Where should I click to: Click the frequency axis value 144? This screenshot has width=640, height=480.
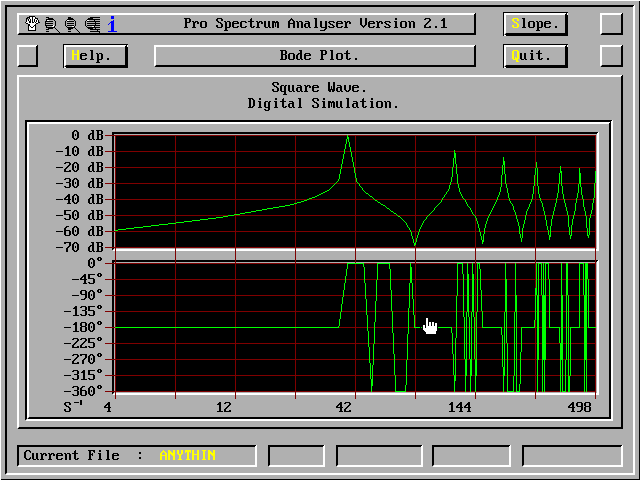pos(460,407)
